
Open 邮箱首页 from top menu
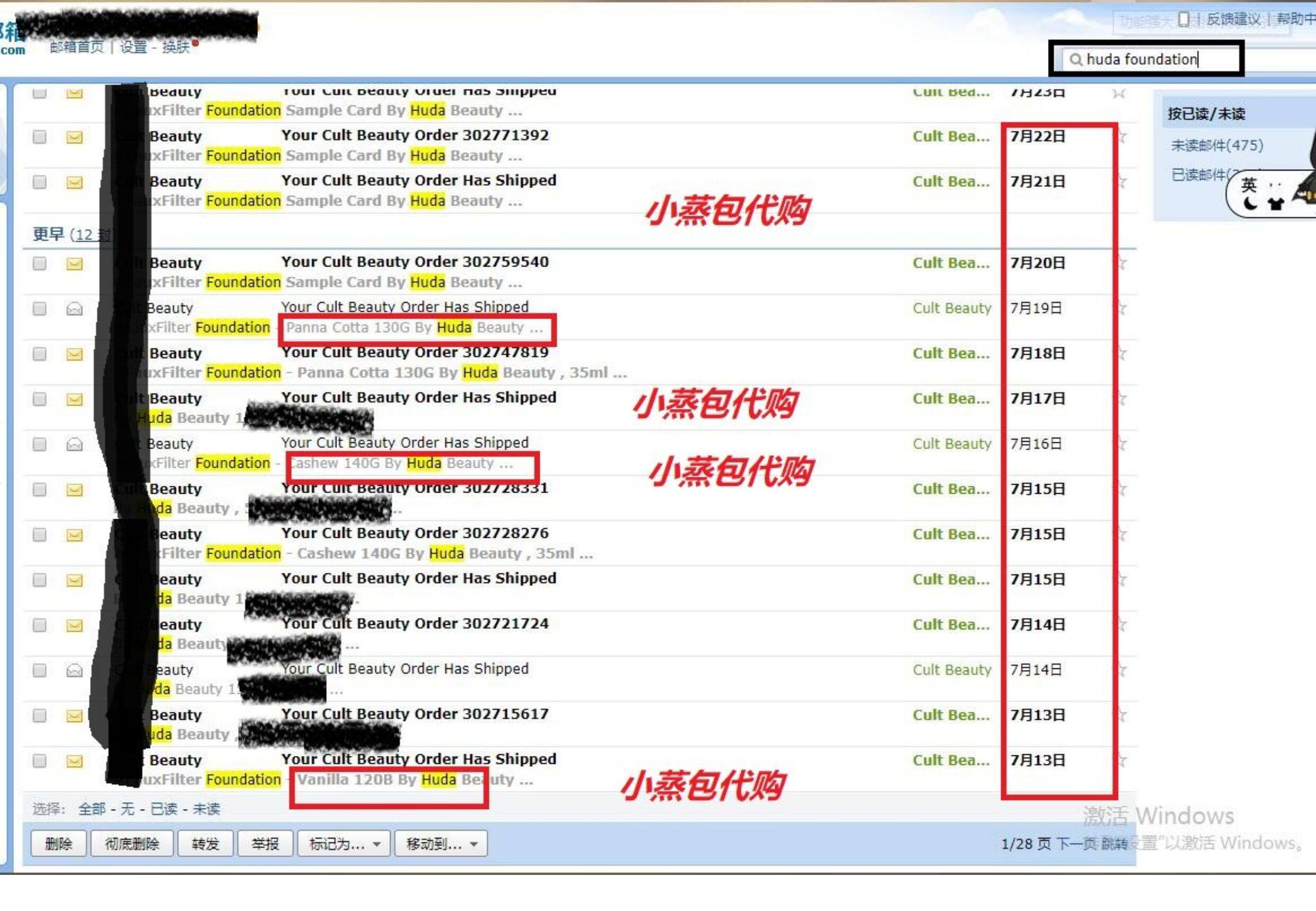click(76, 47)
